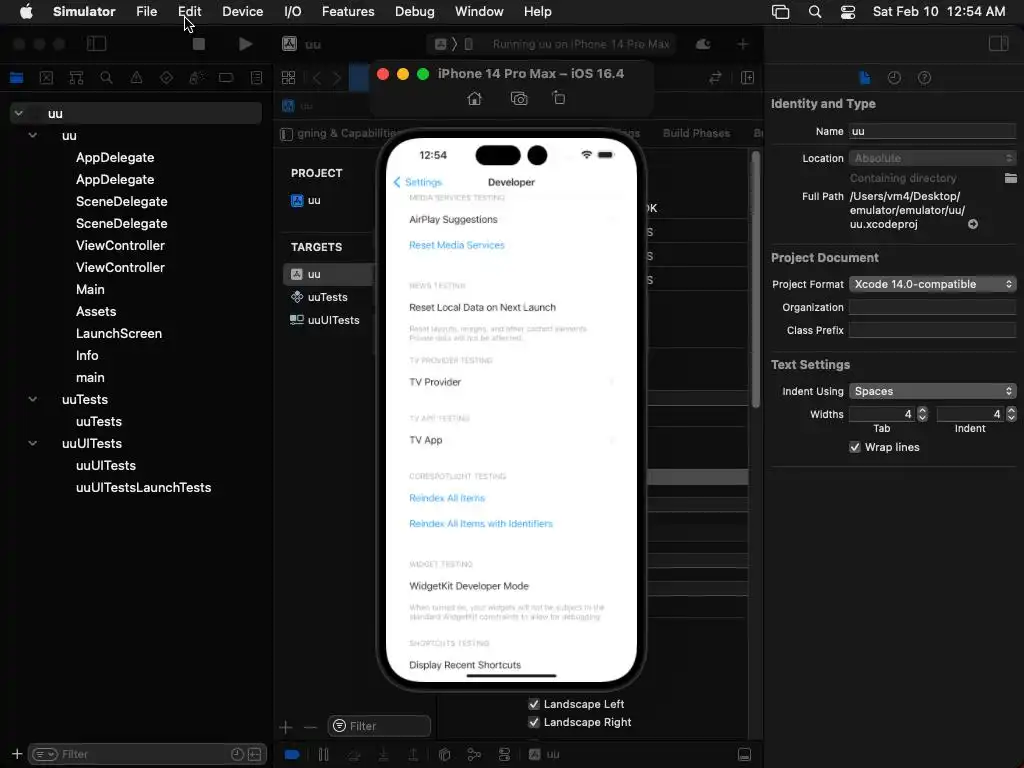1024x768 pixels.
Task: Open the Location dropdown
Action: click(932, 158)
